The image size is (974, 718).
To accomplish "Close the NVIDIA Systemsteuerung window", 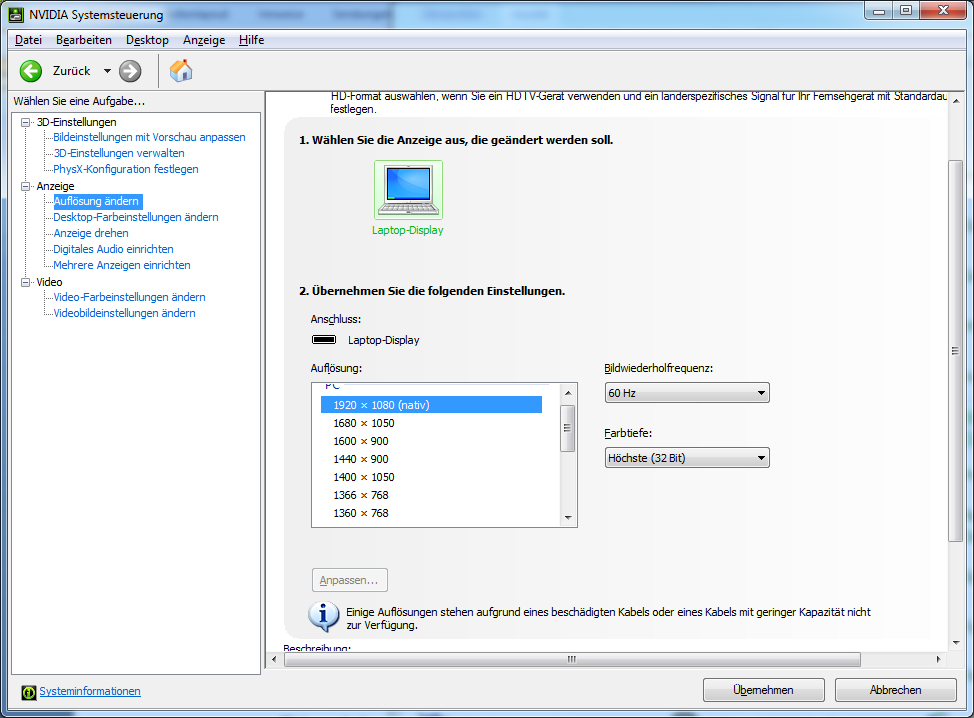I will (943, 11).
